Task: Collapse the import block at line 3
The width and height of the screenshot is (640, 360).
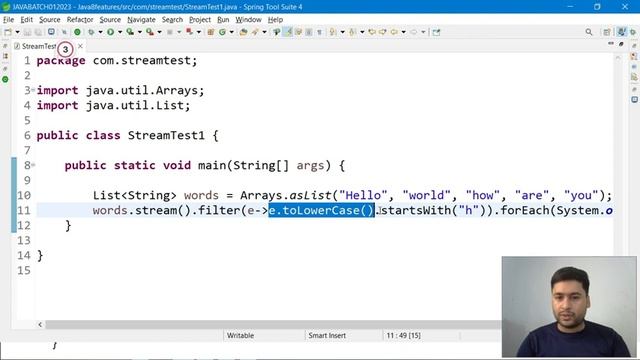Action: point(33,89)
